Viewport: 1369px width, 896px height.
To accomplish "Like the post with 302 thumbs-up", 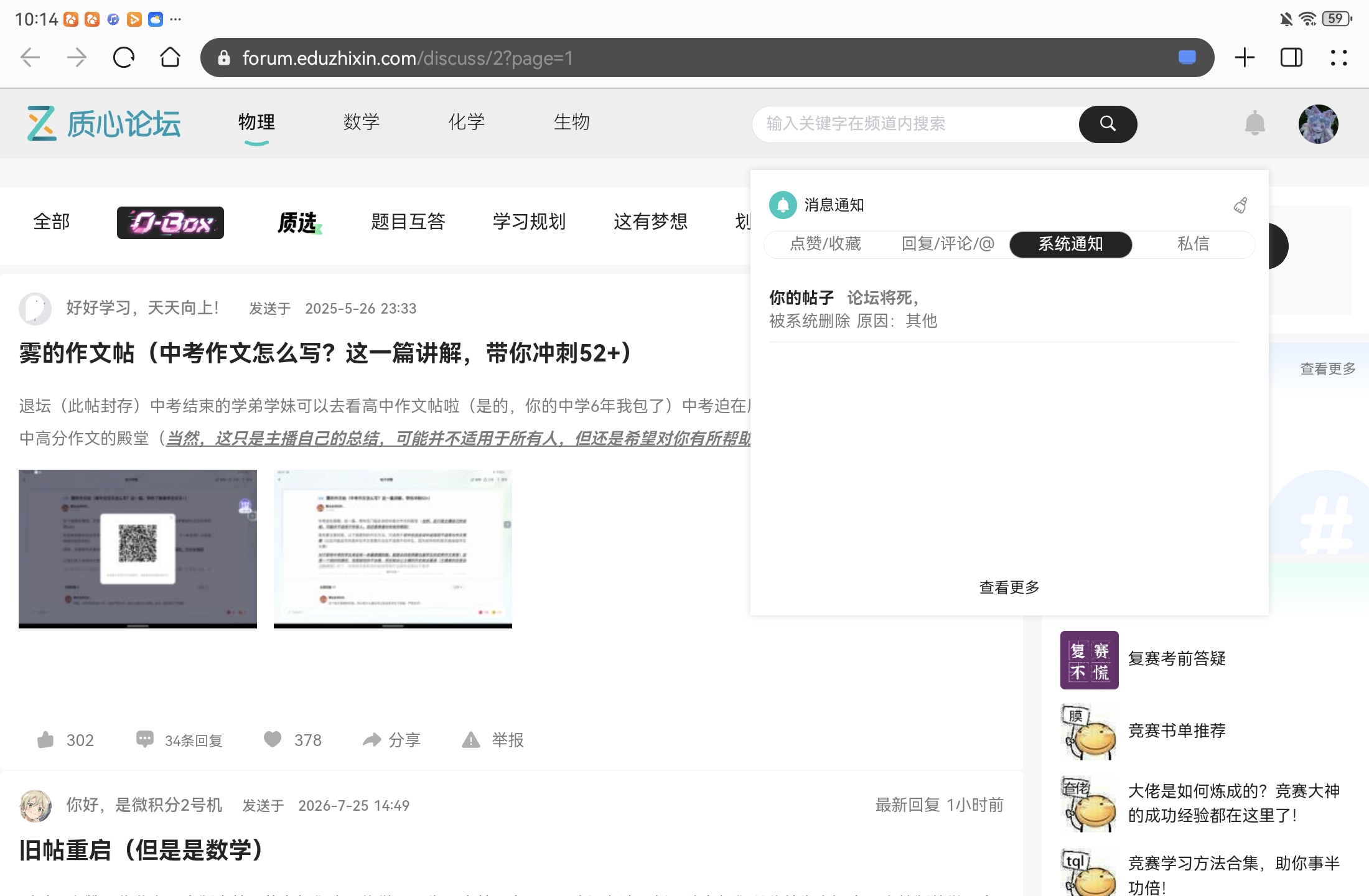I will click(46, 740).
